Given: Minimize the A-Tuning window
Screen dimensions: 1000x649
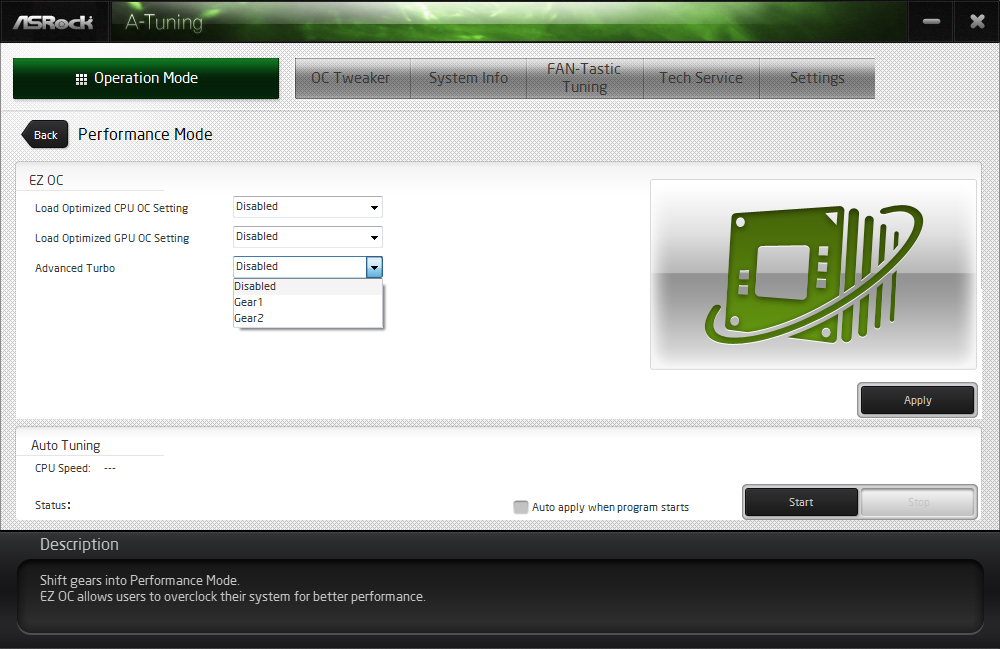Looking at the screenshot, I should click(931, 22).
